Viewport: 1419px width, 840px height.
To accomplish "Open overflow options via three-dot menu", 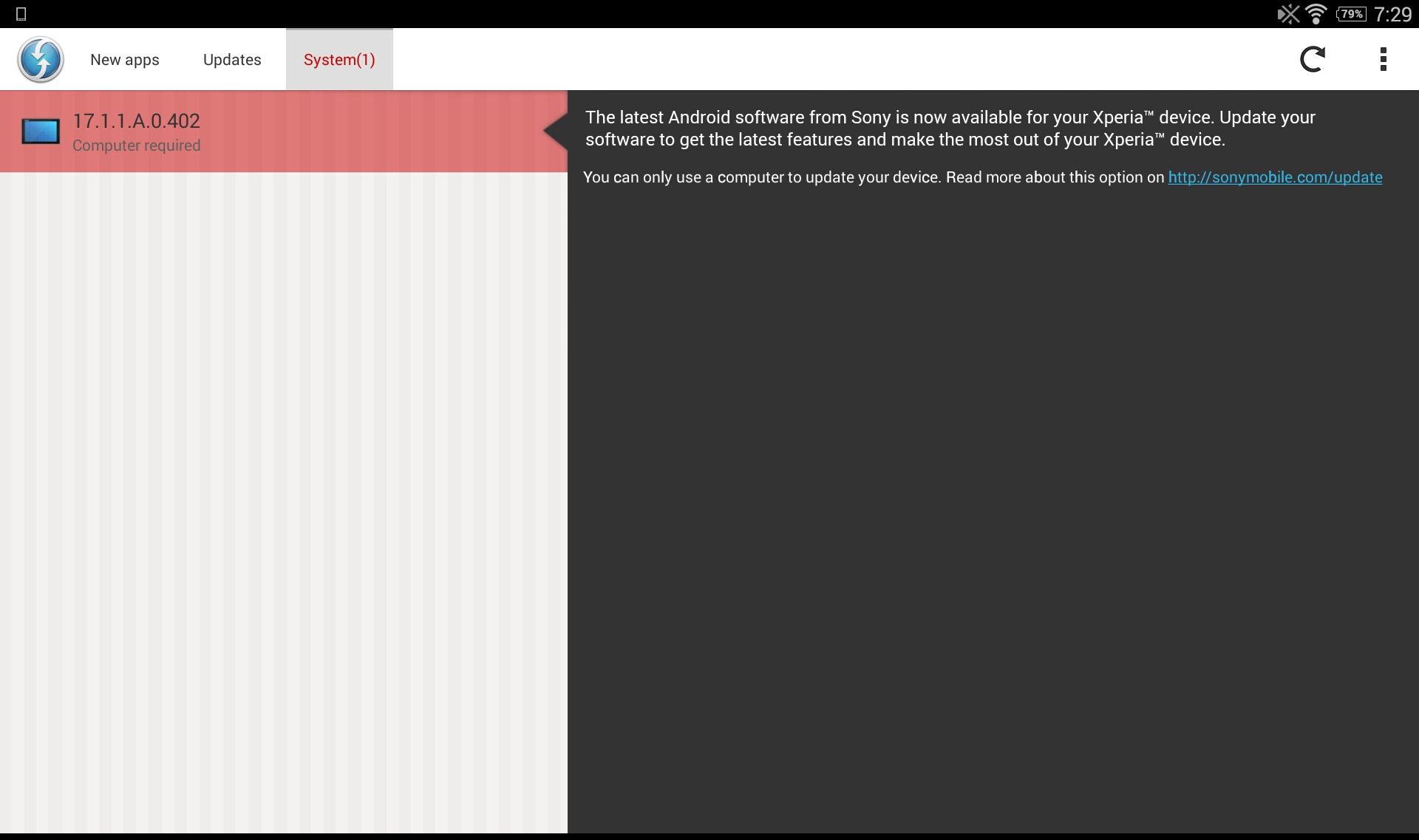I will (x=1383, y=58).
